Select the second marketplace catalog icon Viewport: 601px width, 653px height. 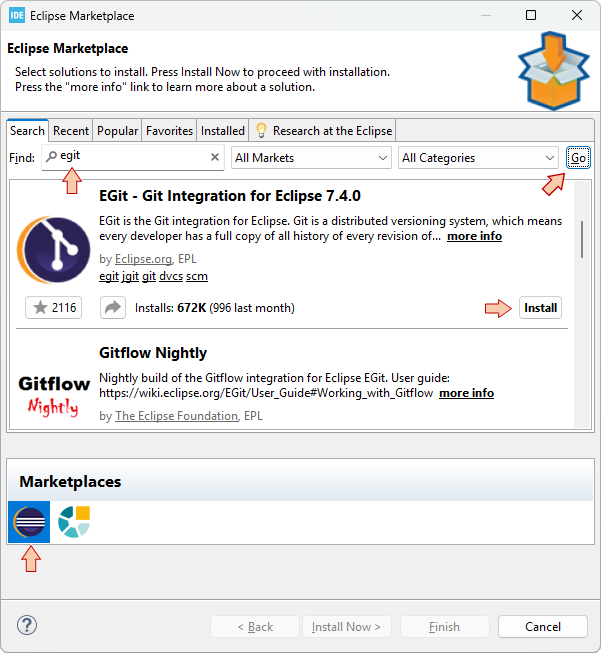point(74,522)
